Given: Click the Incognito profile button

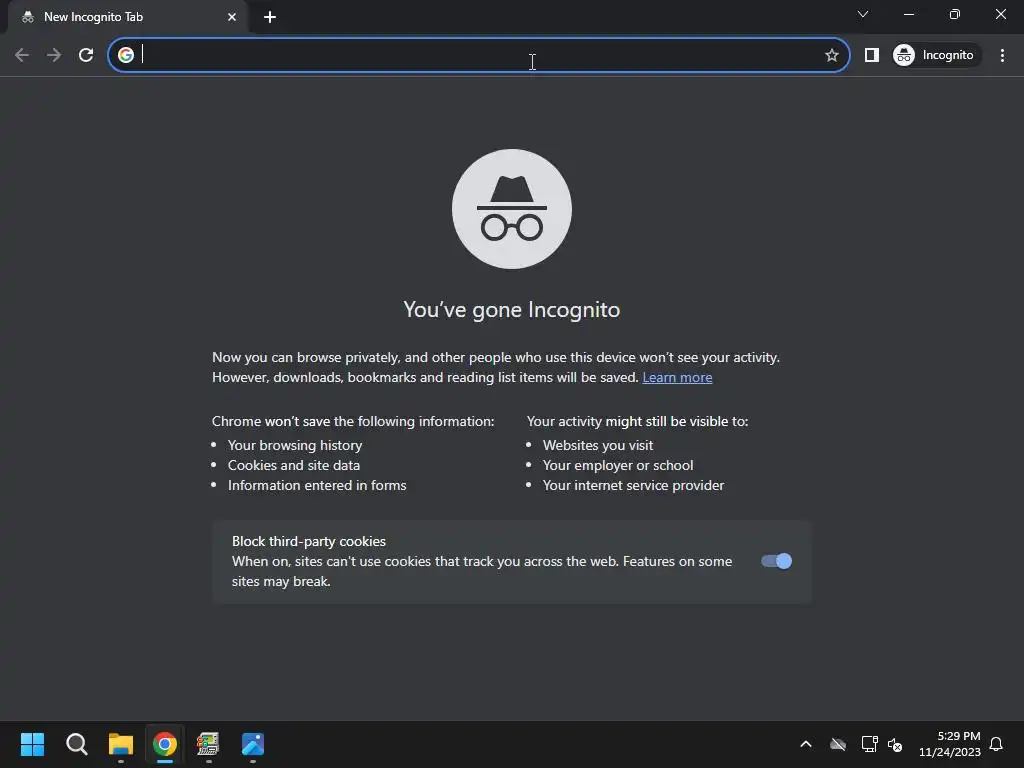Looking at the screenshot, I should pos(935,55).
